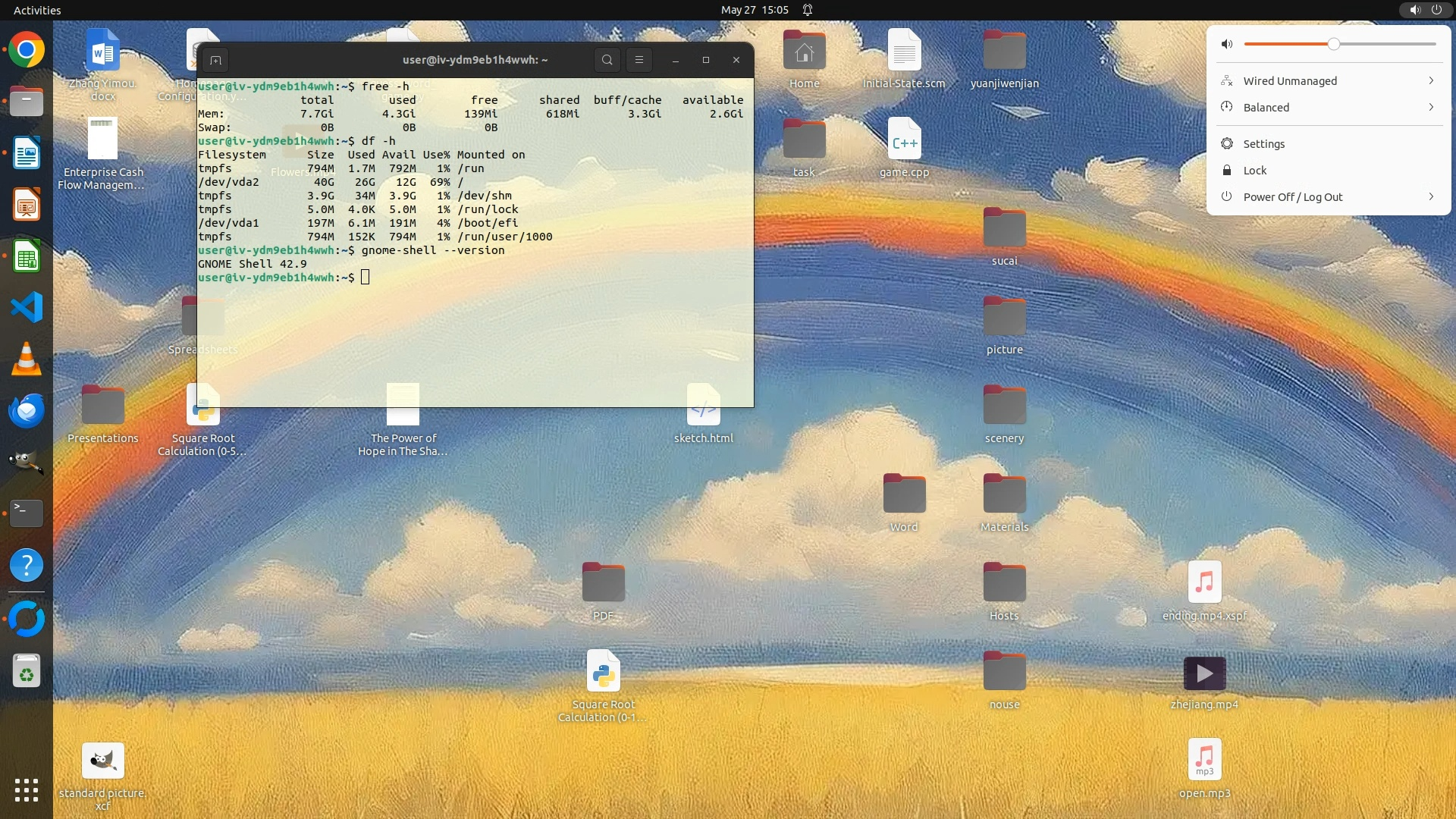Select zhejiang.mp4 video file on desktop
1456x819 pixels.
tap(1204, 673)
